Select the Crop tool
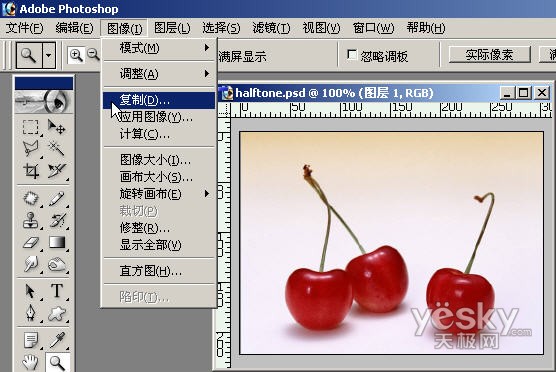The height and width of the screenshot is (372, 556). tap(30, 171)
